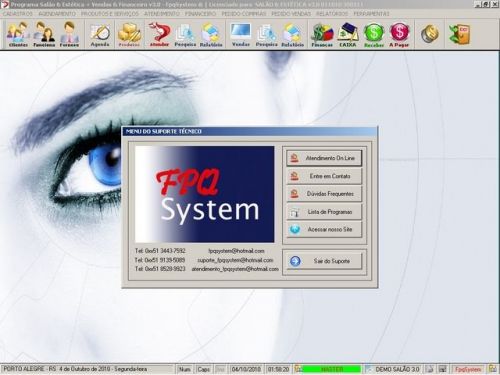
Task: Click the Lista de Programas button
Action: 324,212
